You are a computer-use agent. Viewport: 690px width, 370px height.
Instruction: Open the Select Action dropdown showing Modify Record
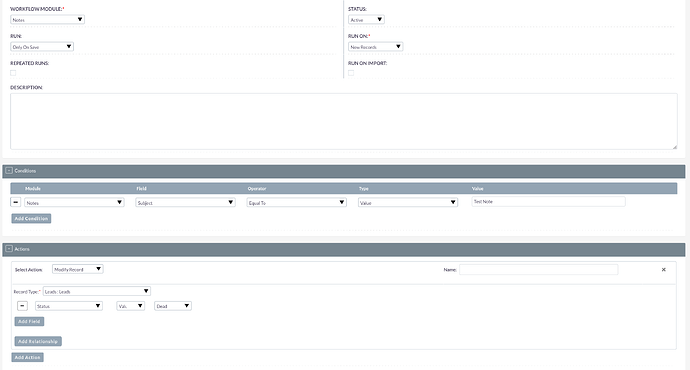coord(77,269)
